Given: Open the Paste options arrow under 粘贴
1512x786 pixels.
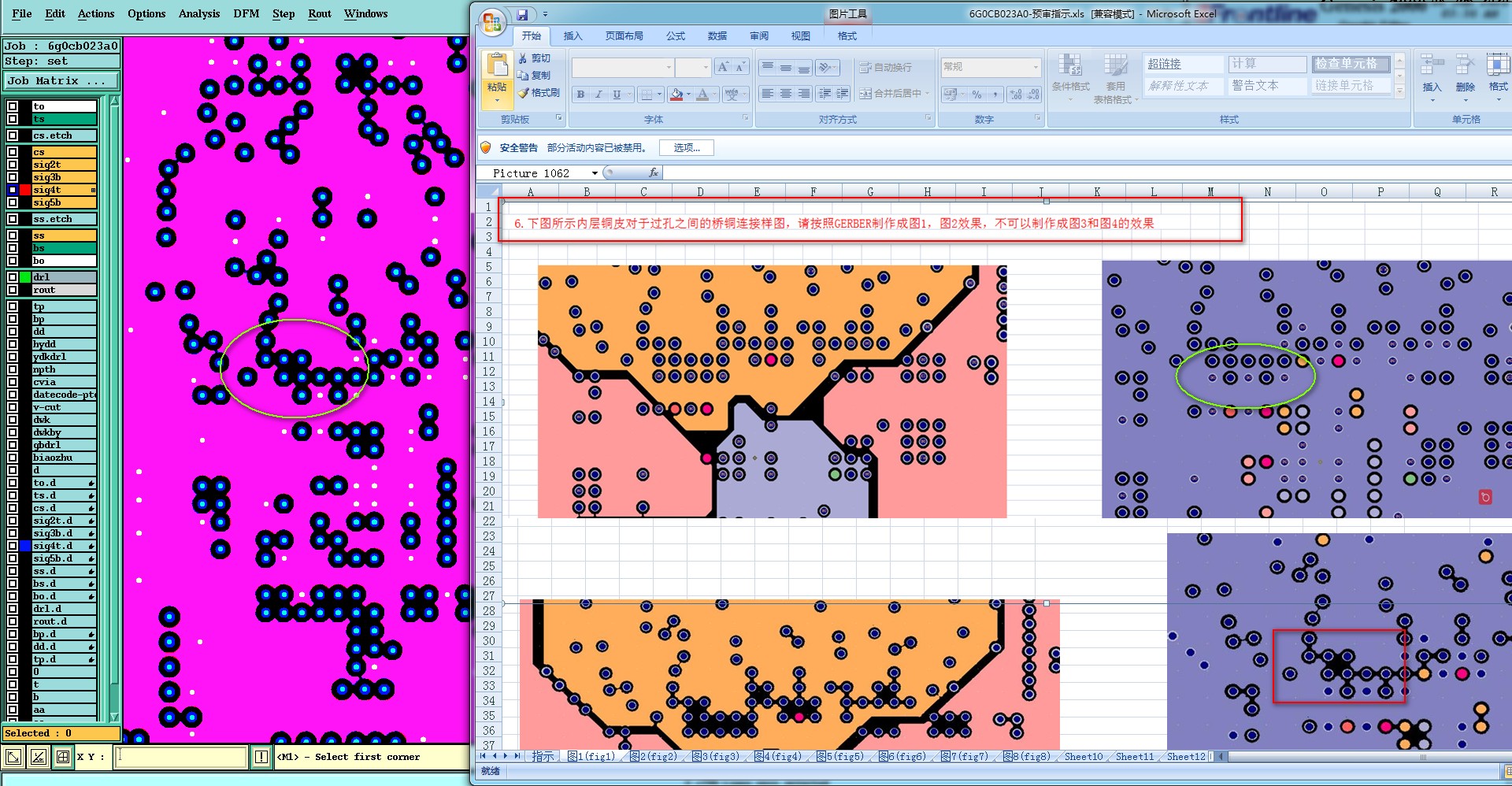Looking at the screenshot, I should coord(497,101).
